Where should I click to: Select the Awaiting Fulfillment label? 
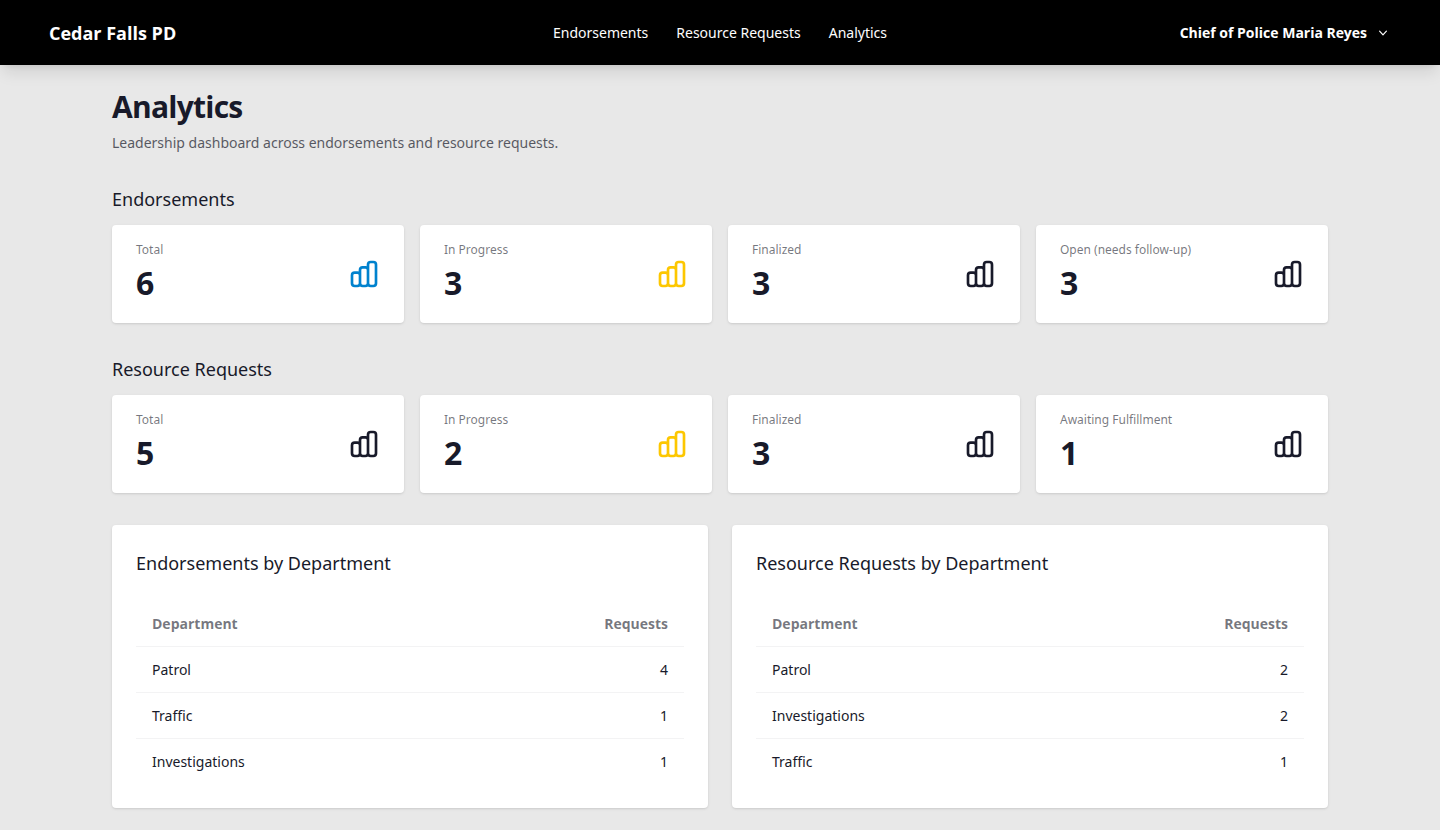[x=1116, y=420]
